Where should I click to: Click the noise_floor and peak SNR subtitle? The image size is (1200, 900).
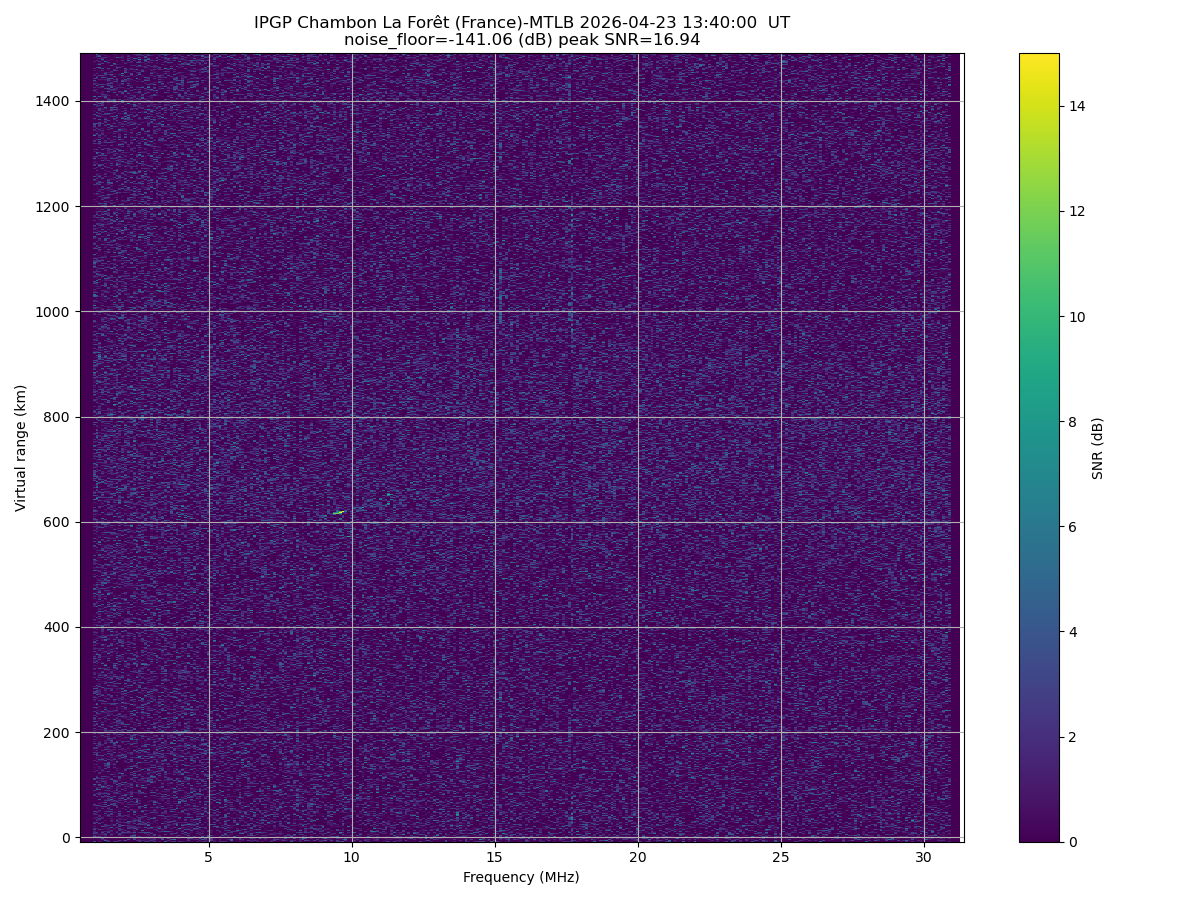pyautogui.click(x=521, y=40)
